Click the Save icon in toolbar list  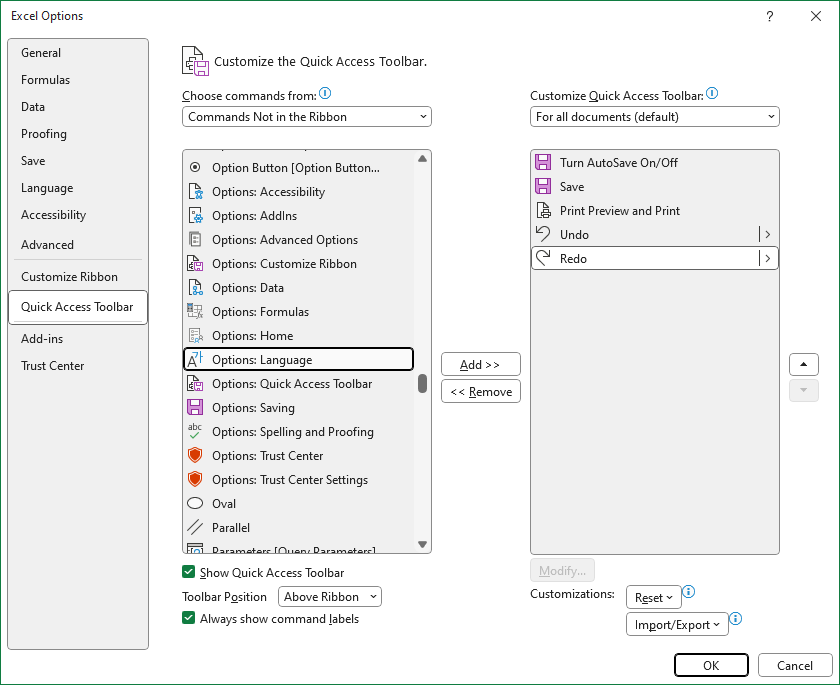(x=543, y=186)
